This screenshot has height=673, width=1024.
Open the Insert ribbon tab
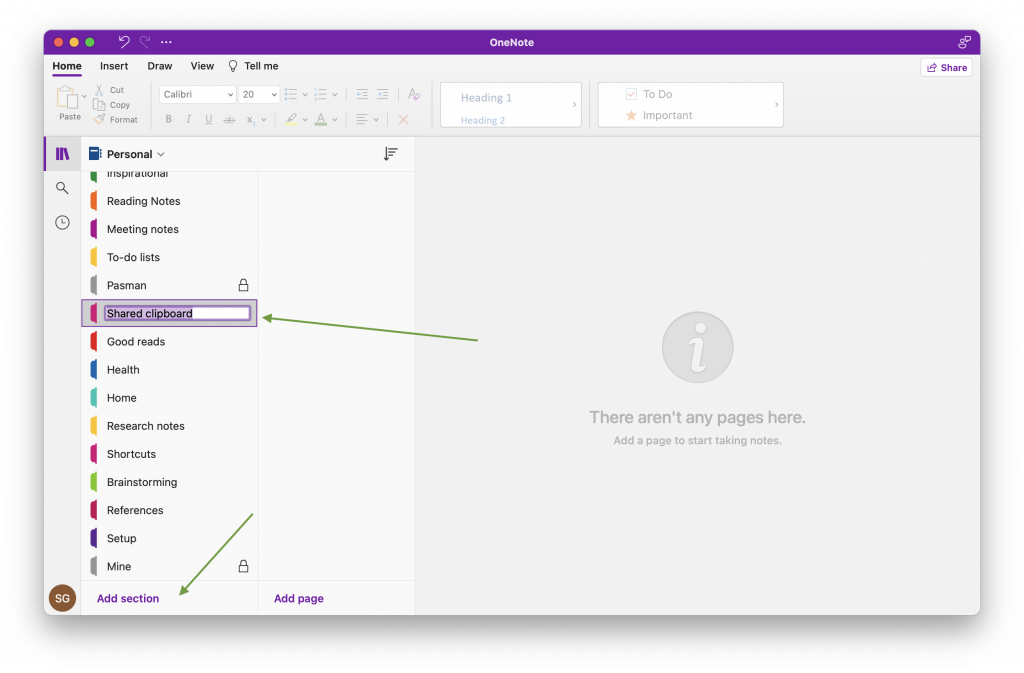click(114, 67)
